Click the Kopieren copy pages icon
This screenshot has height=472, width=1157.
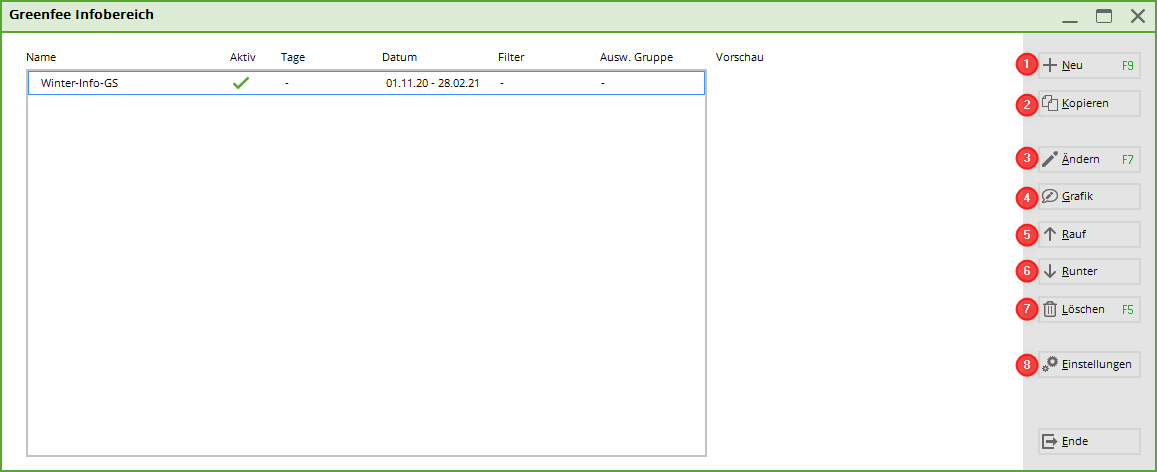(1050, 104)
